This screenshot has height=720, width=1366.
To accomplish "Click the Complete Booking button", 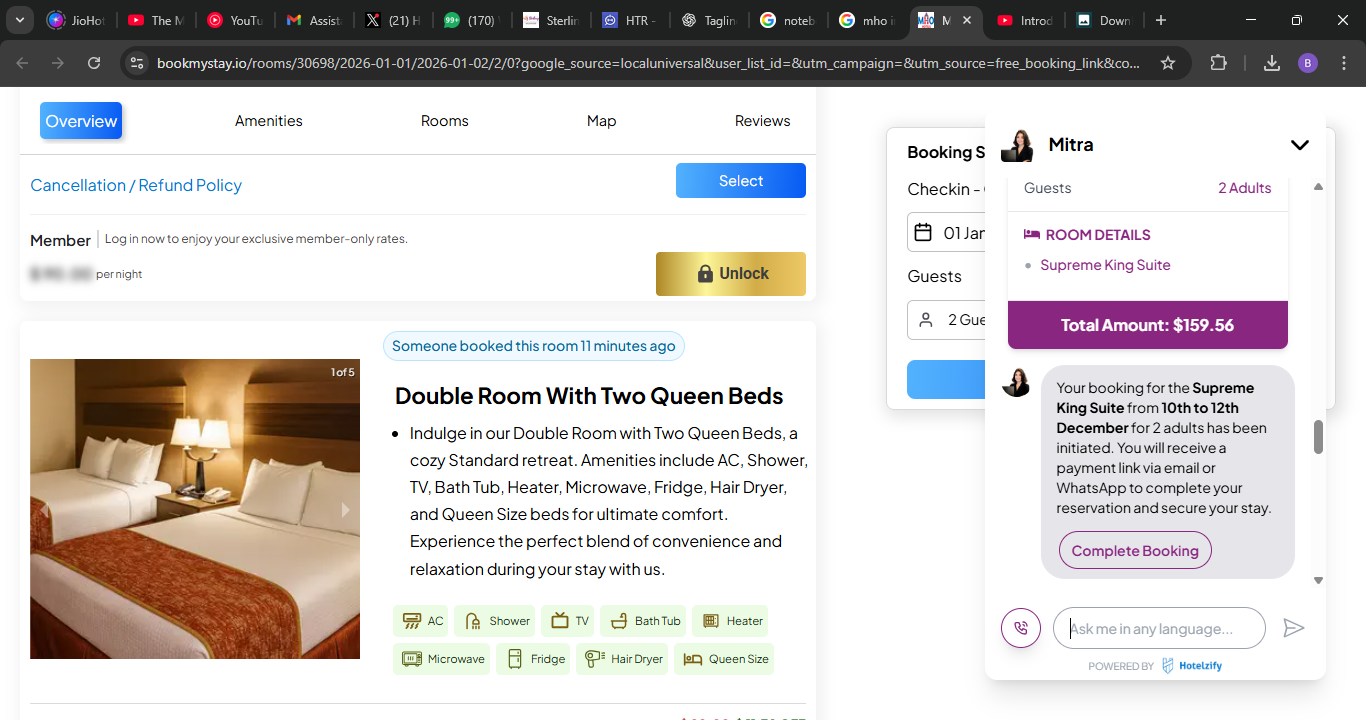I will tap(1135, 551).
